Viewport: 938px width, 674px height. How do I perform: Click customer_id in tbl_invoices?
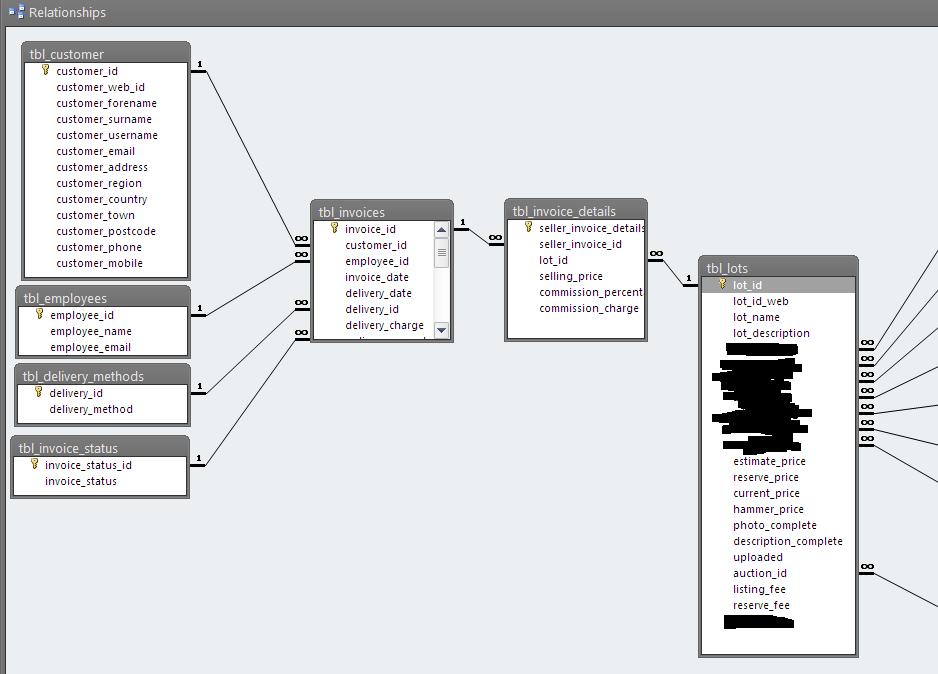point(376,245)
